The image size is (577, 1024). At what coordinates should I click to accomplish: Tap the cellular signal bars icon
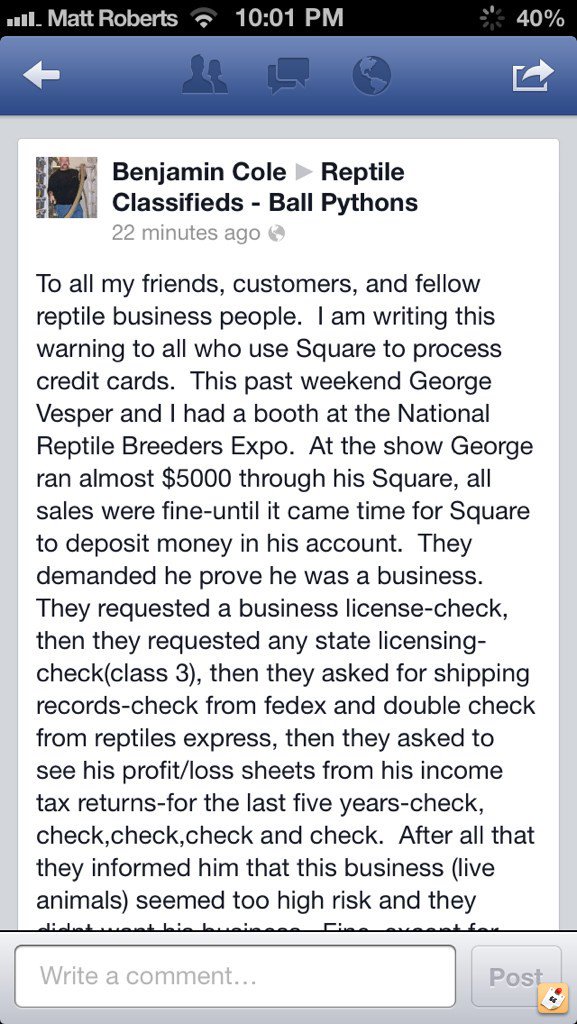(x=24, y=20)
